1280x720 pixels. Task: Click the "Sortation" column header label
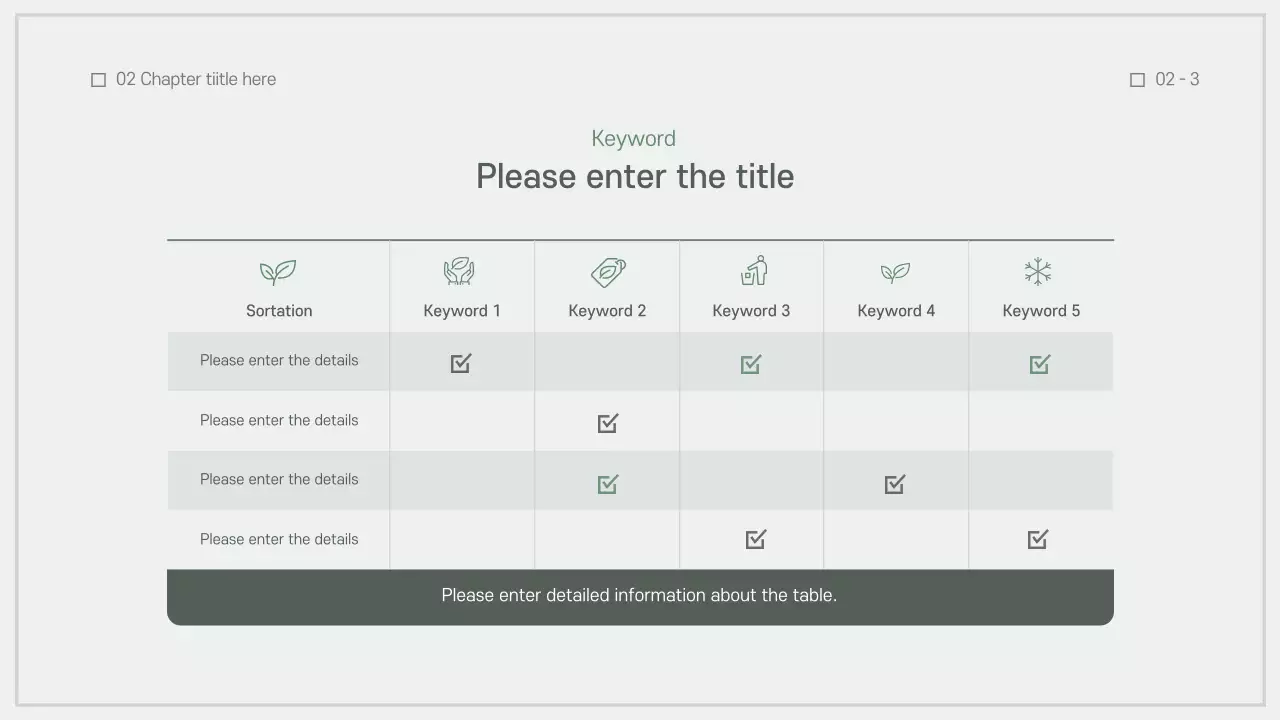coord(279,311)
